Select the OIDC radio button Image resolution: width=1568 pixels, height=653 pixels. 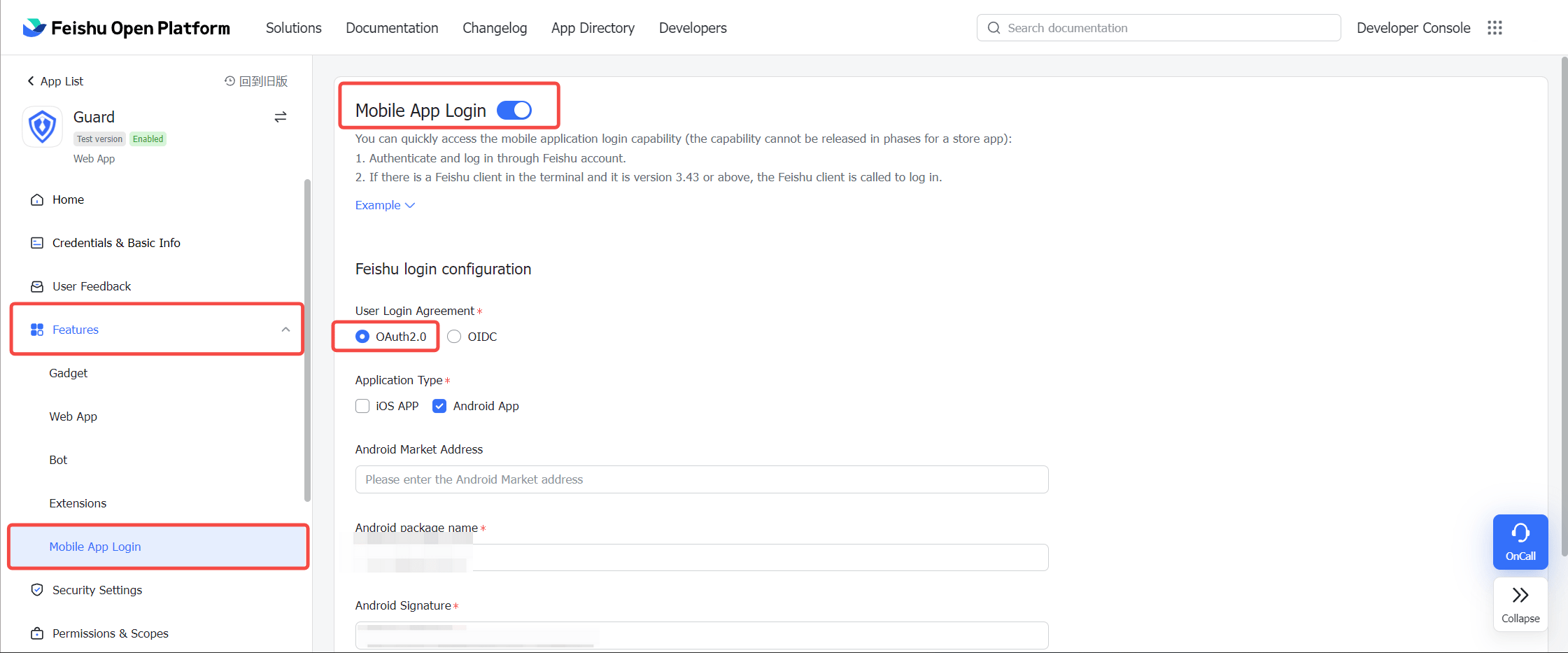coord(455,337)
